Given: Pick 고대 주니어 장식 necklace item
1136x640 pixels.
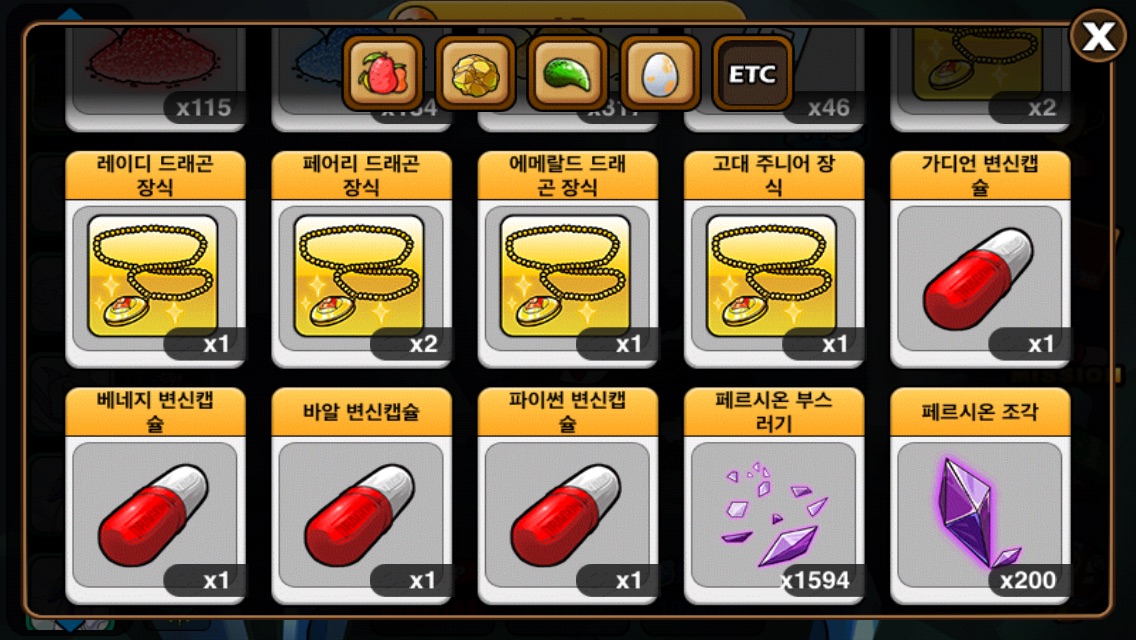Looking at the screenshot, I should point(774,259).
